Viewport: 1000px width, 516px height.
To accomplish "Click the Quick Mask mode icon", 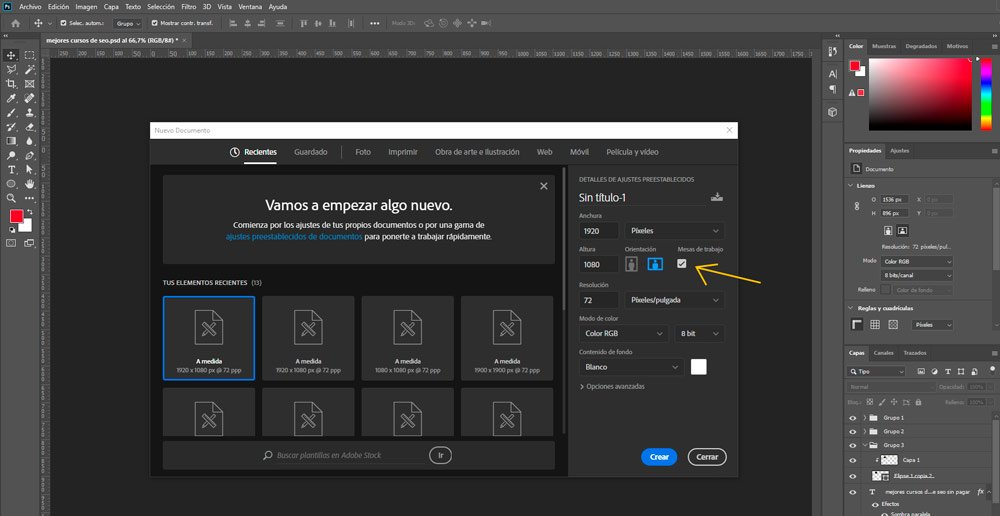I will pyautogui.click(x=11, y=243).
